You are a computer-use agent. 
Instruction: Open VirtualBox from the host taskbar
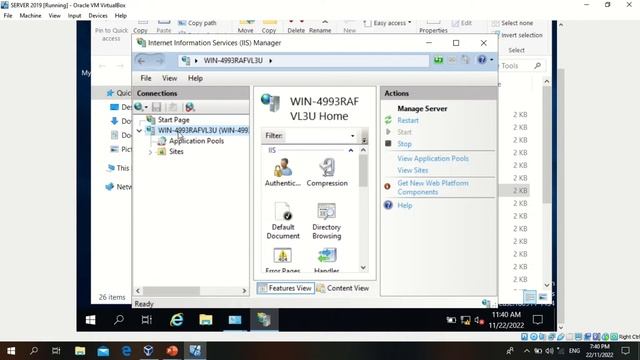149,351
